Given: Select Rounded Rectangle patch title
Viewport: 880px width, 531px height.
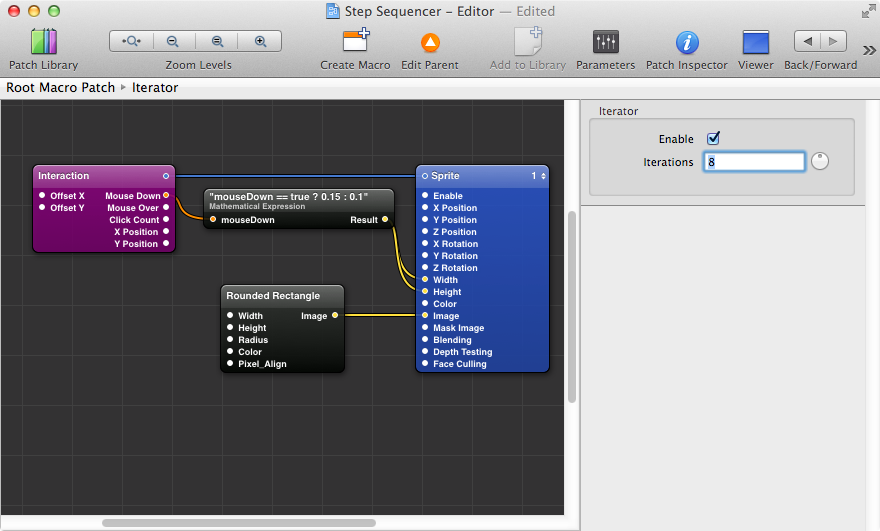Looking at the screenshot, I should click(273, 296).
